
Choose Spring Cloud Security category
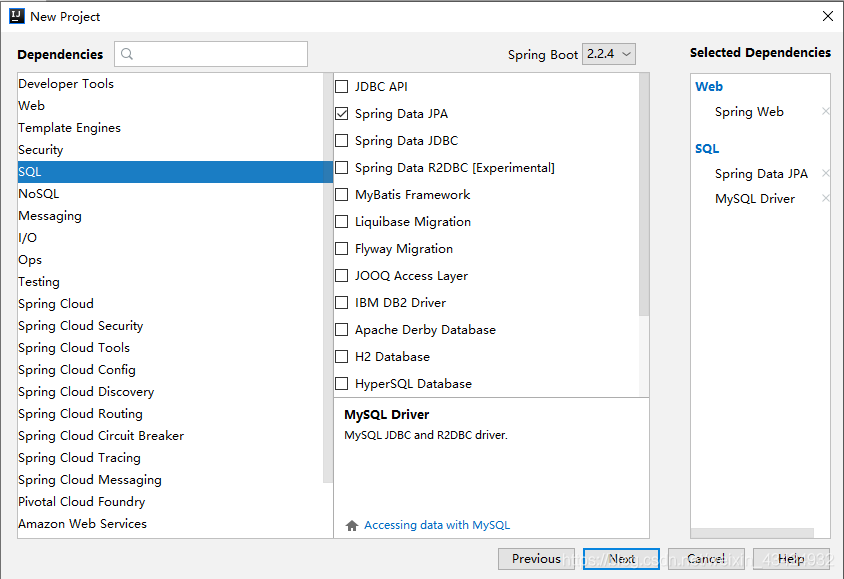(x=170, y=326)
